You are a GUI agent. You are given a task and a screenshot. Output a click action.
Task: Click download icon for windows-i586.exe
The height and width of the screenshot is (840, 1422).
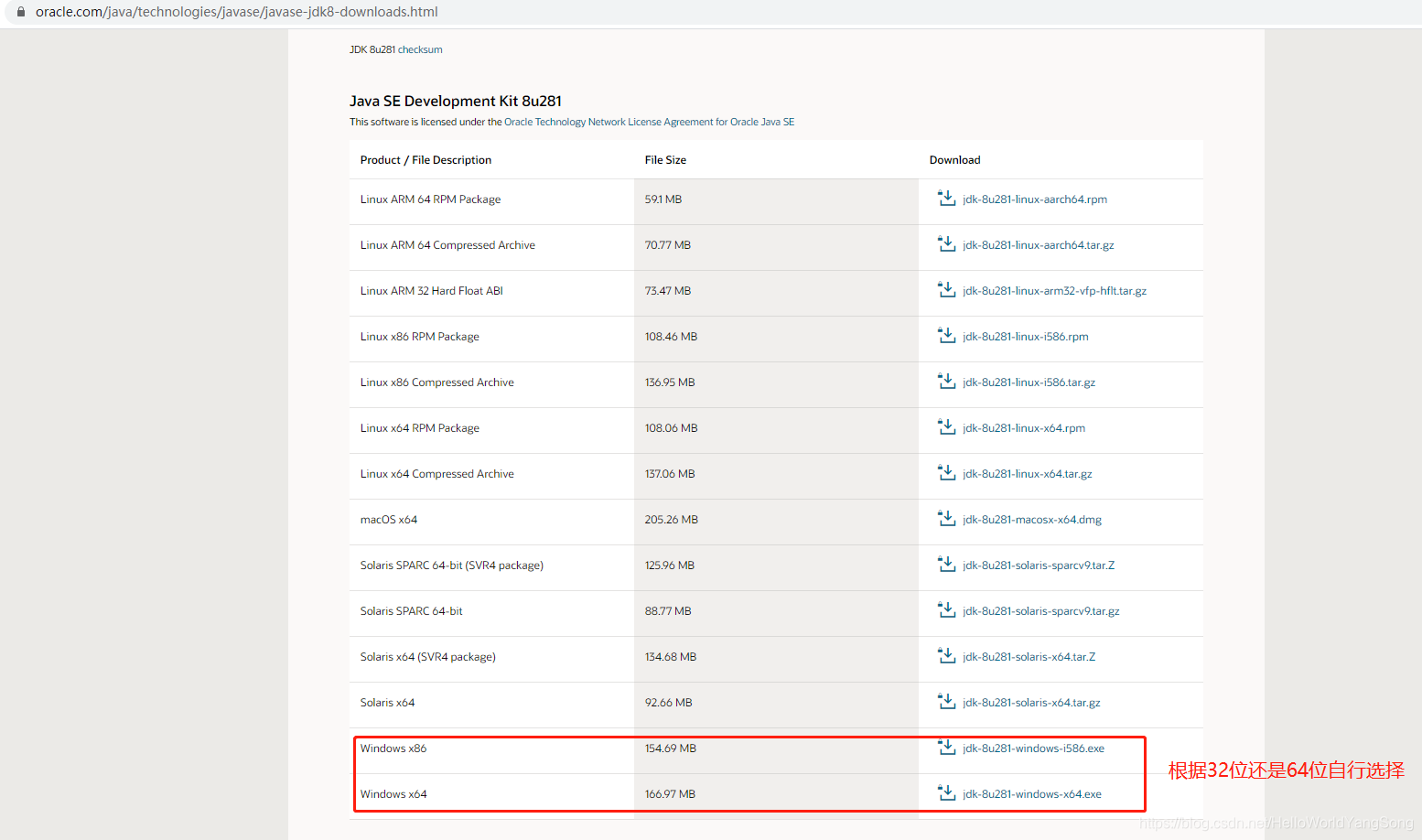pos(947,747)
